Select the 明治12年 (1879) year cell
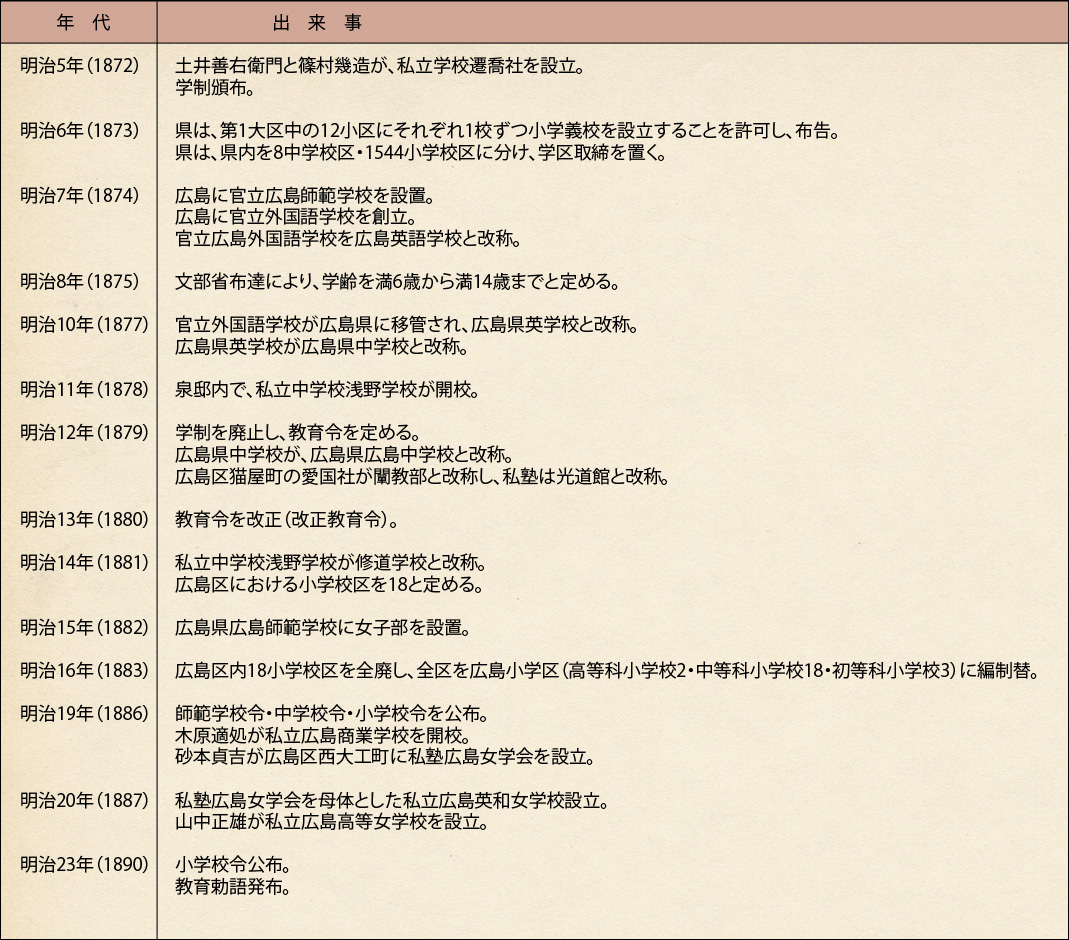Screen dimensions: 1069x940 [x=84, y=432]
